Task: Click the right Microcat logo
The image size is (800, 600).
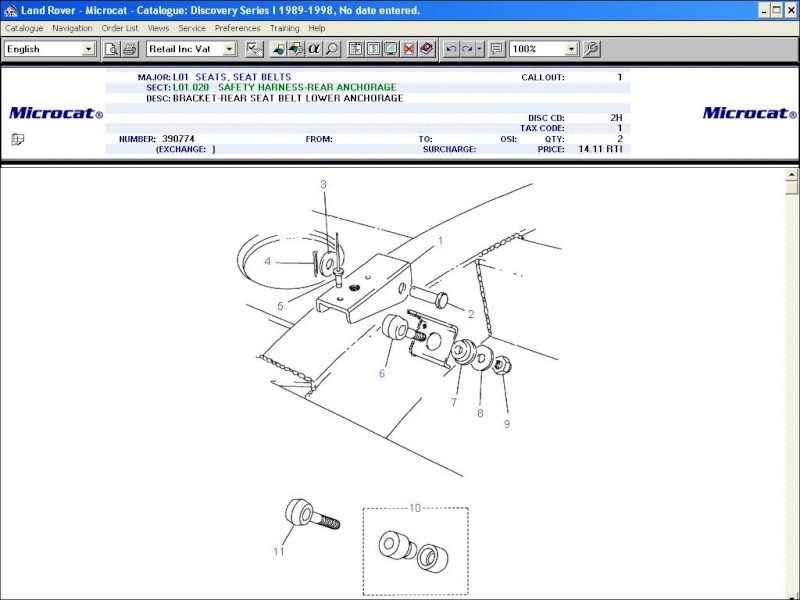Action: coord(749,113)
